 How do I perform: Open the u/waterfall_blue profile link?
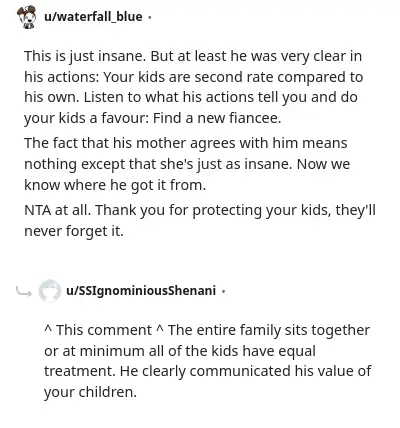pos(93,16)
